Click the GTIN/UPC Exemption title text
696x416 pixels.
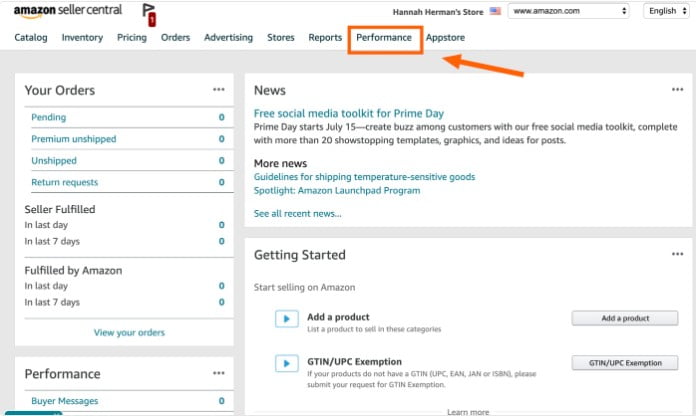point(354,362)
